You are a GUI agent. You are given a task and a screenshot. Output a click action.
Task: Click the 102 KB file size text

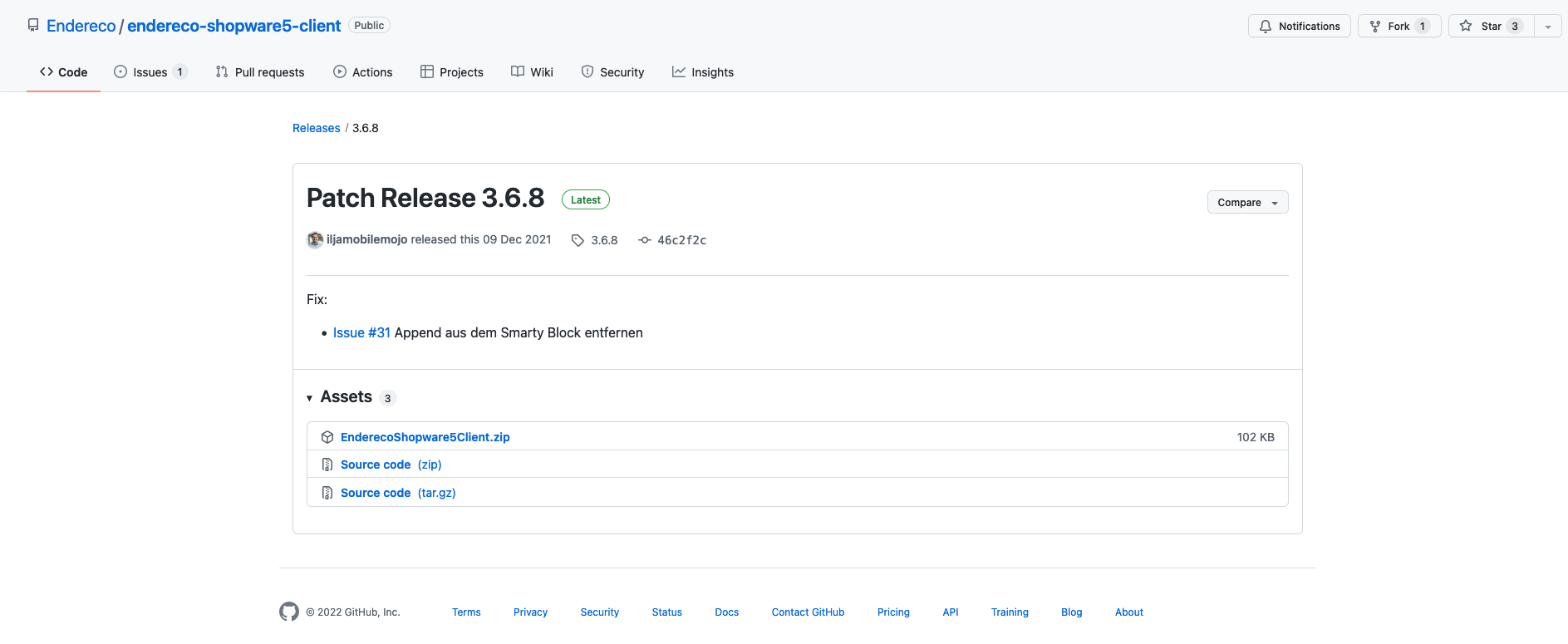pos(1256,437)
